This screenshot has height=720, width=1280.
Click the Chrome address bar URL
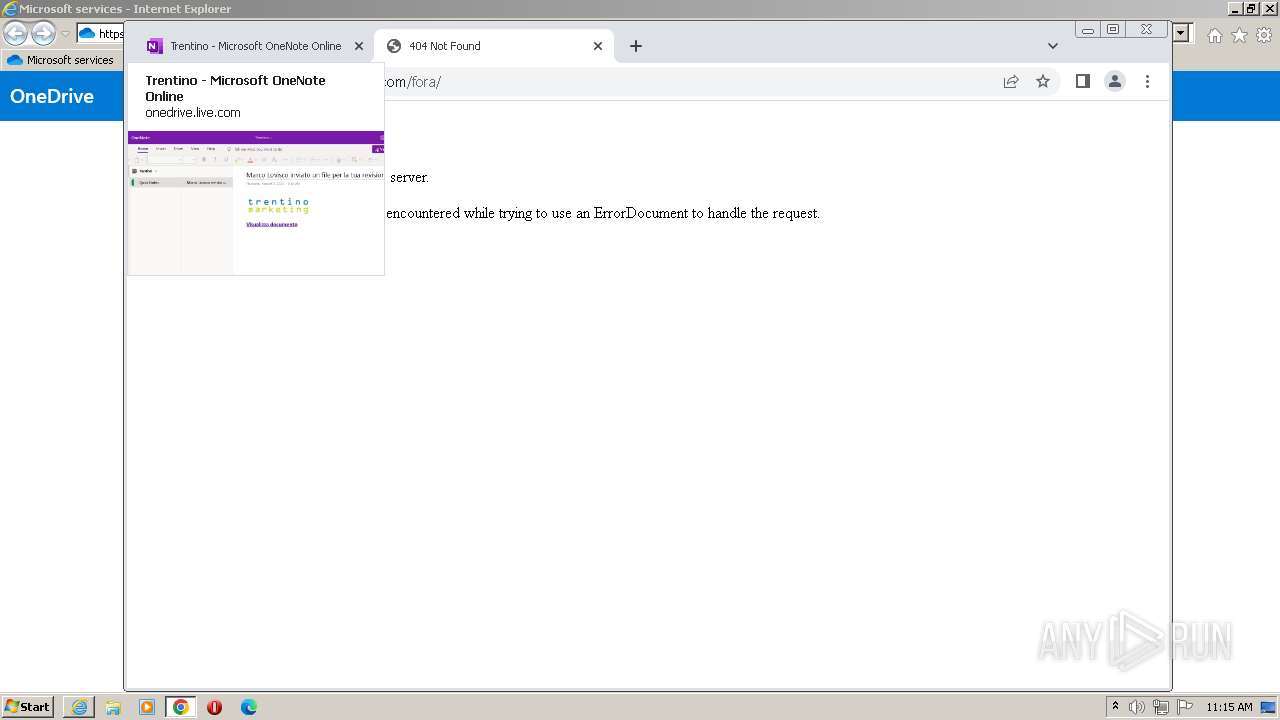414,82
